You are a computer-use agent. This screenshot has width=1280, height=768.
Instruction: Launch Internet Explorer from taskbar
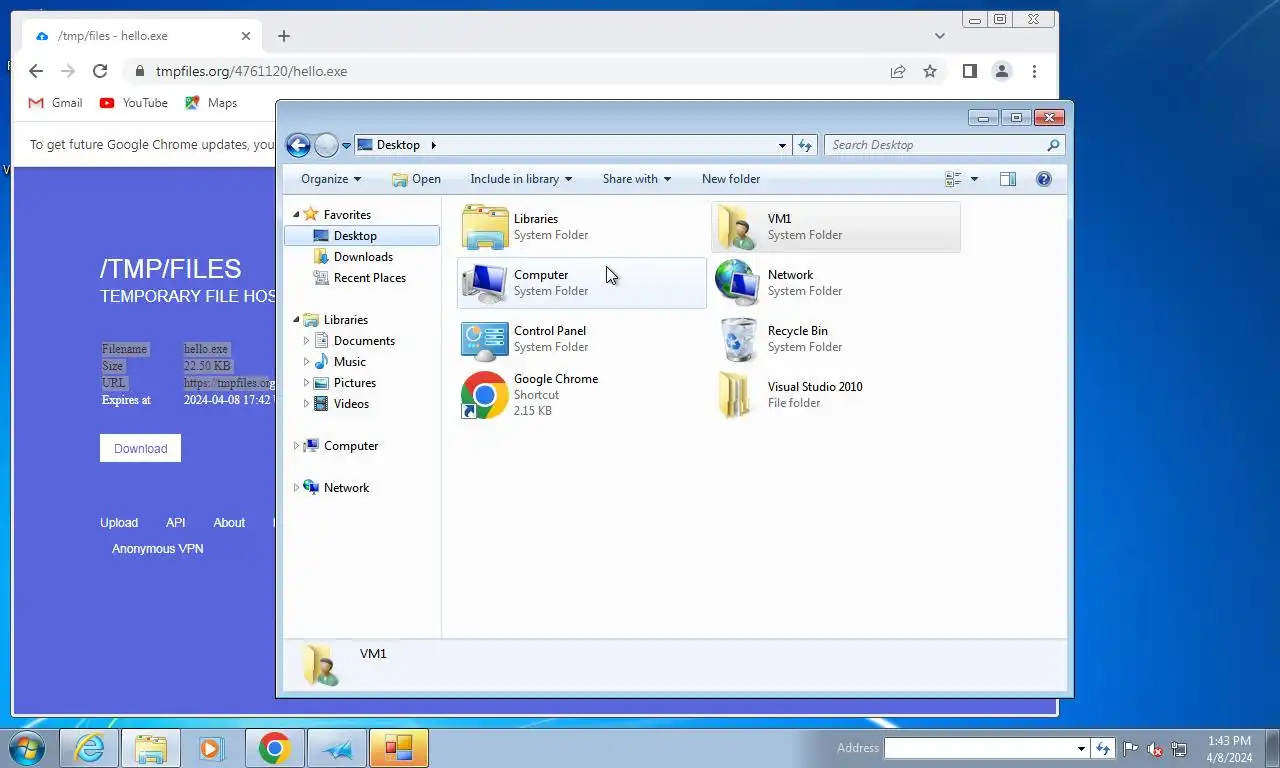90,748
